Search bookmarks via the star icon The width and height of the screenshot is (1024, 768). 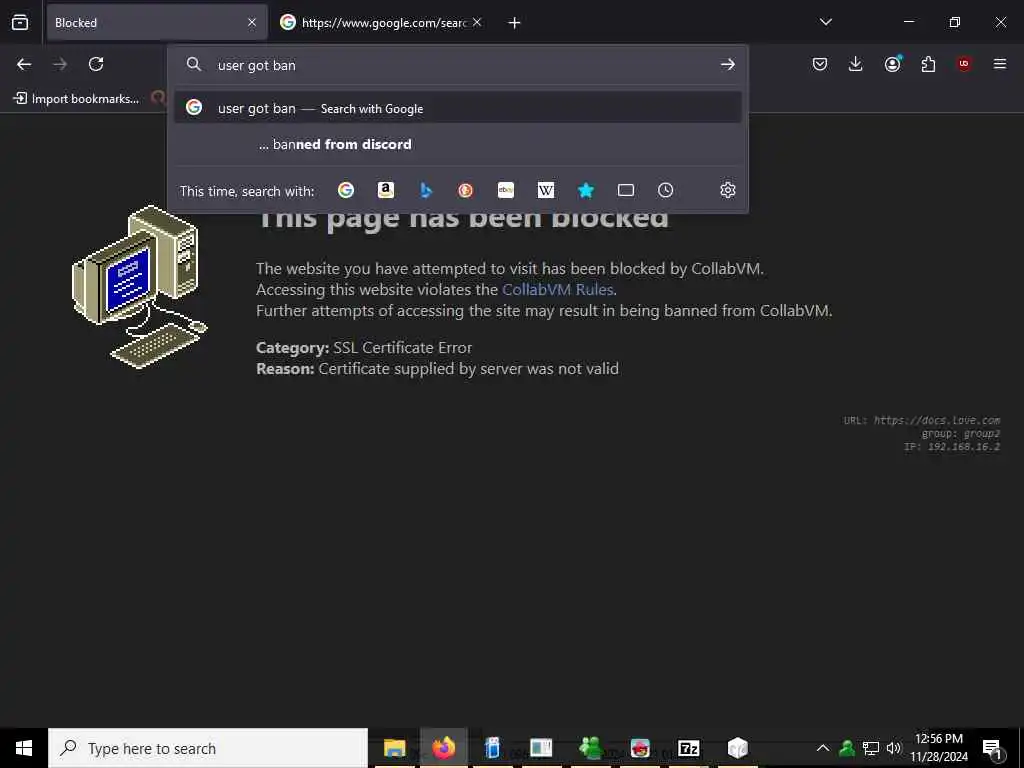586,190
